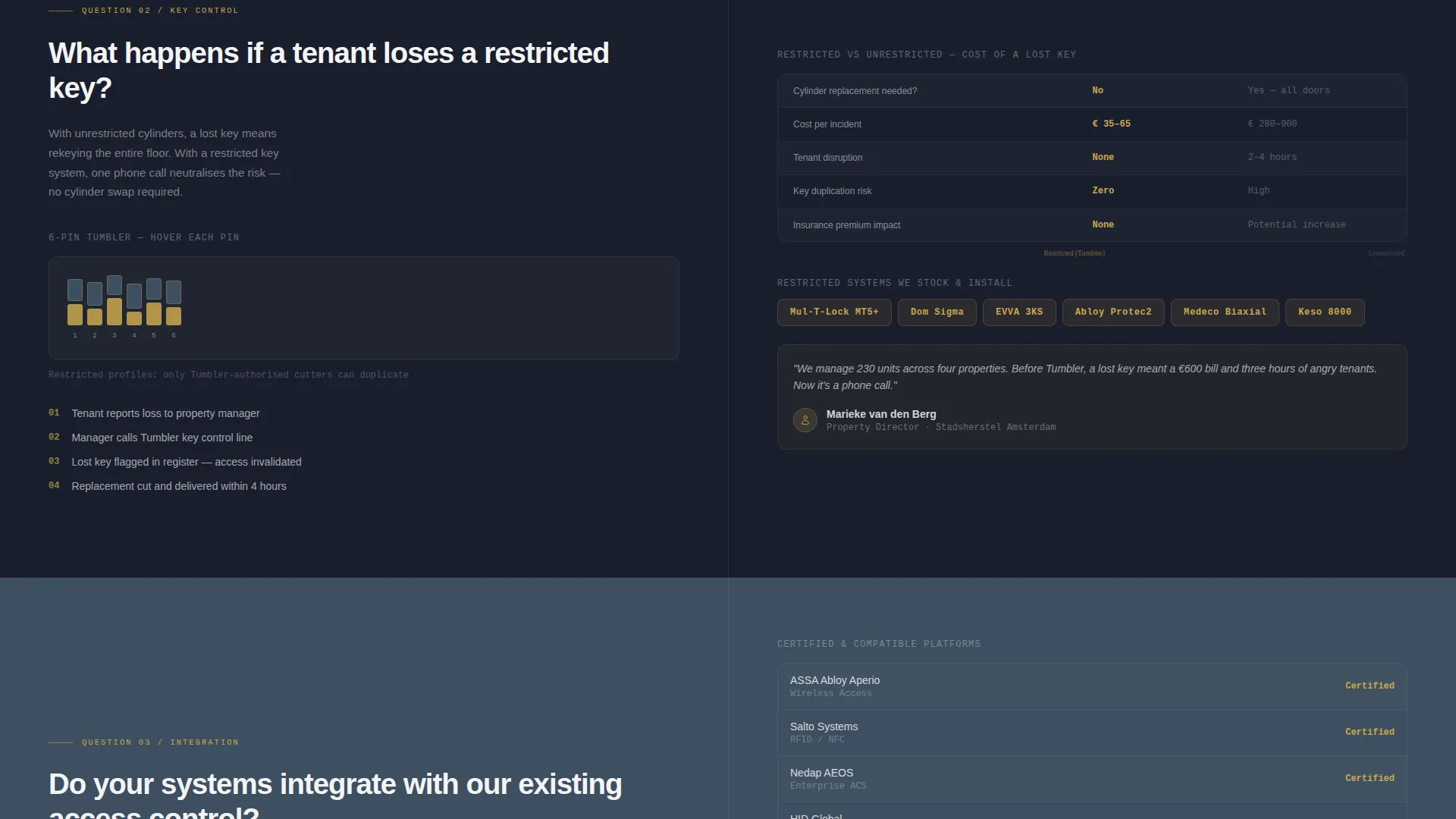Click the 'Question 03 / Integration' label
Image resolution: width=1456 pixels, height=819 pixels.
pos(159,742)
